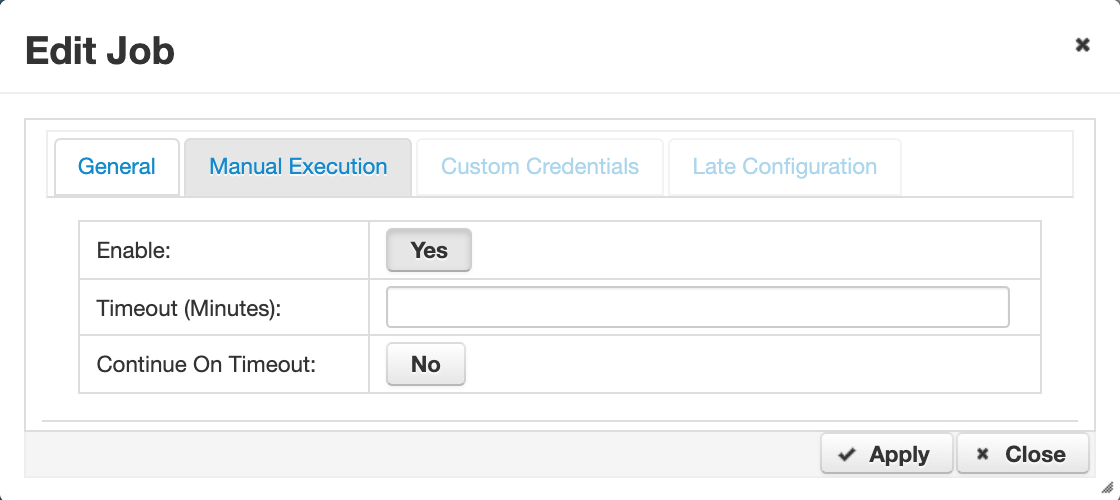Select the Manual Execution tab
The height and width of the screenshot is (500, 1120).
[298, 166]
